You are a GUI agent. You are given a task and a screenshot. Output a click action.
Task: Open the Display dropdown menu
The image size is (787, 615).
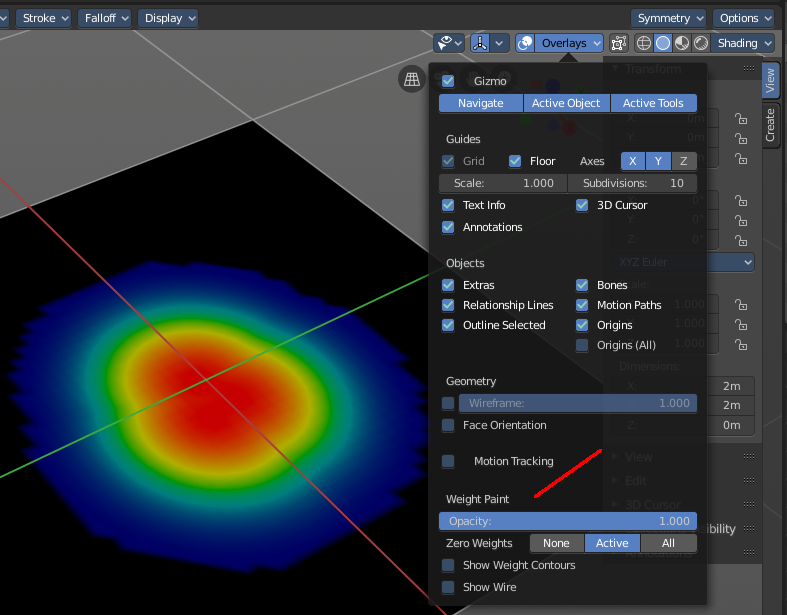168,18
